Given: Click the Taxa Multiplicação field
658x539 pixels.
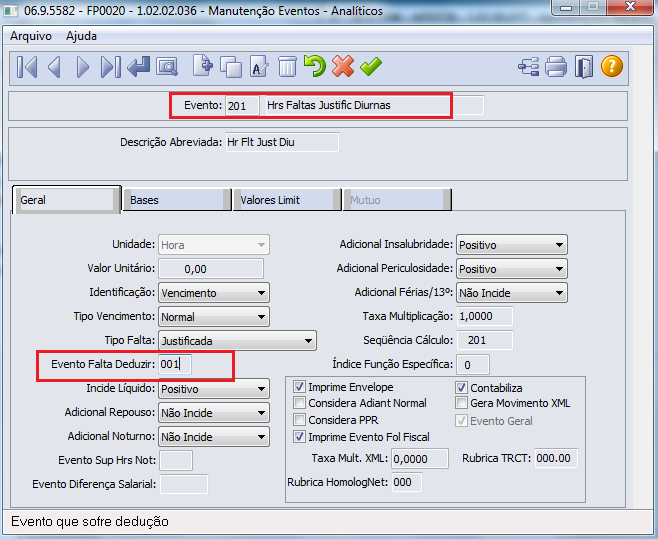Looking at the screenshot, I should (x=484, y=316).
